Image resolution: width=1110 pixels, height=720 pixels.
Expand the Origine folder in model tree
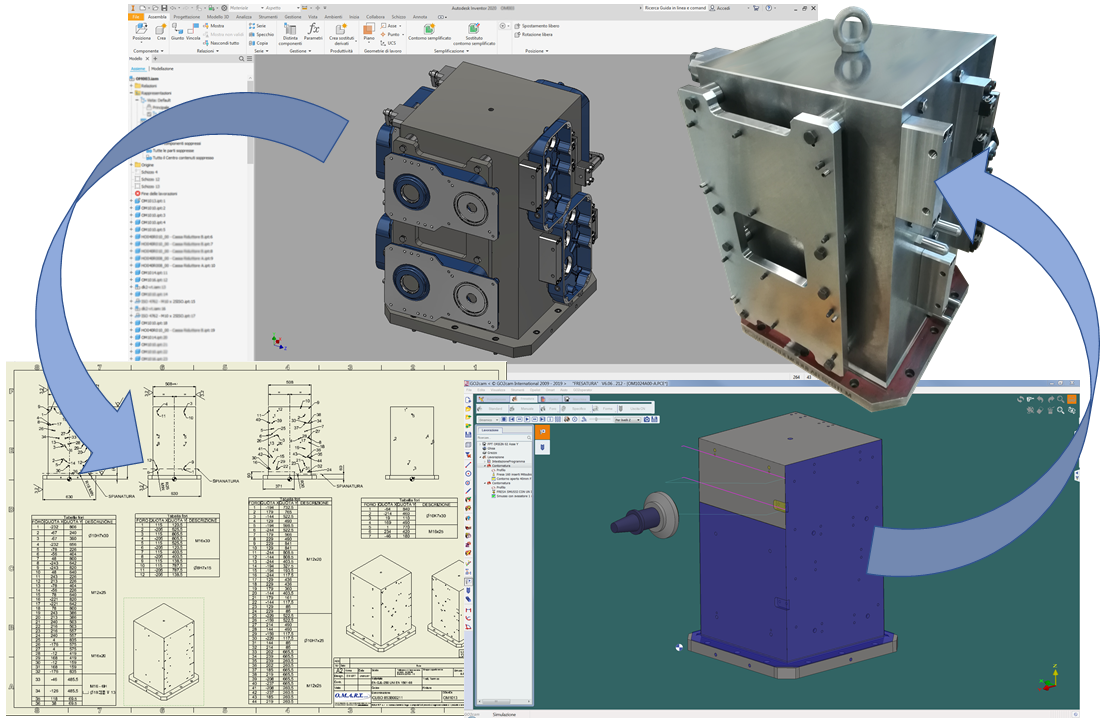point(133,165)
